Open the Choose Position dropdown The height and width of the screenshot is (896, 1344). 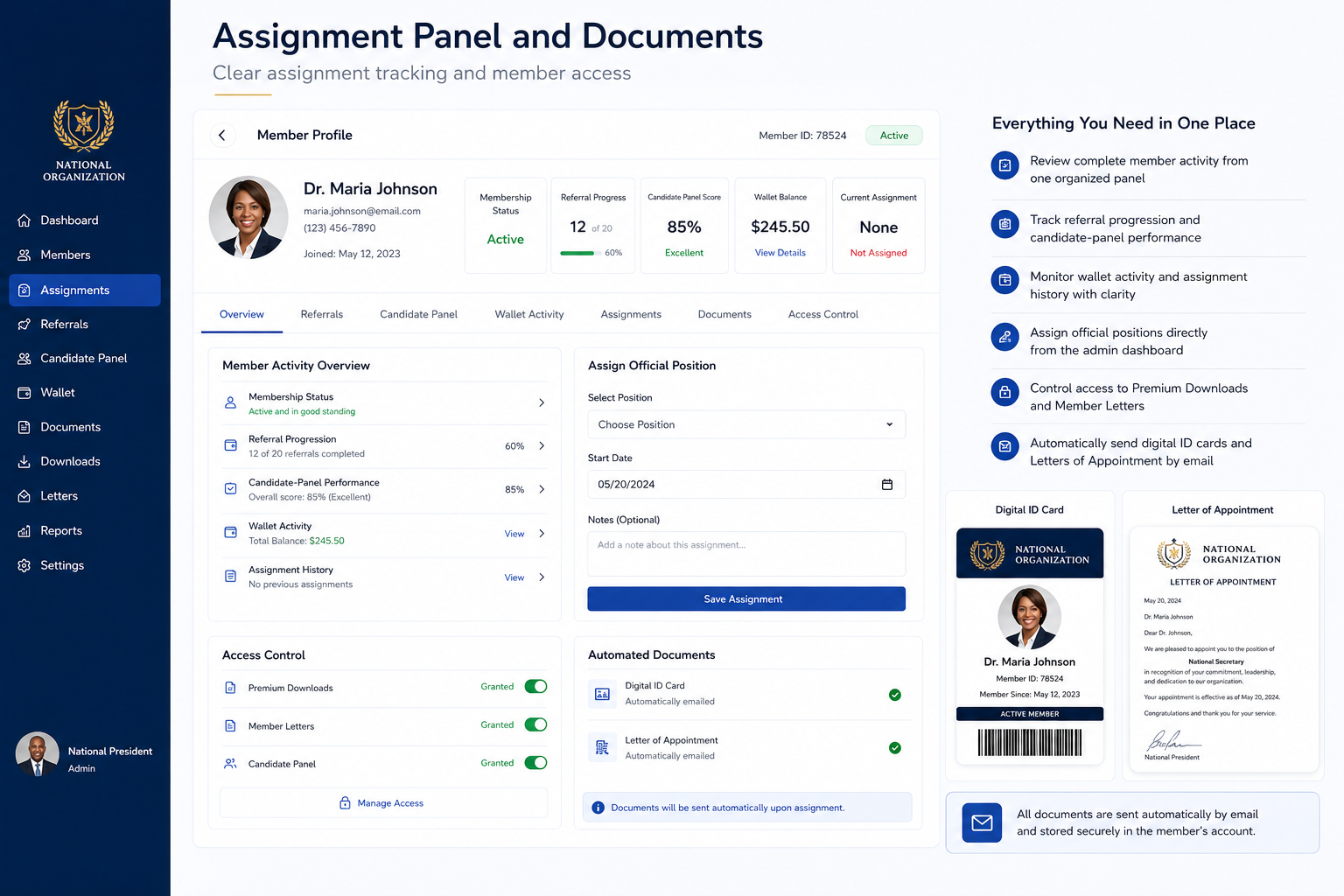tap(746, 424)
